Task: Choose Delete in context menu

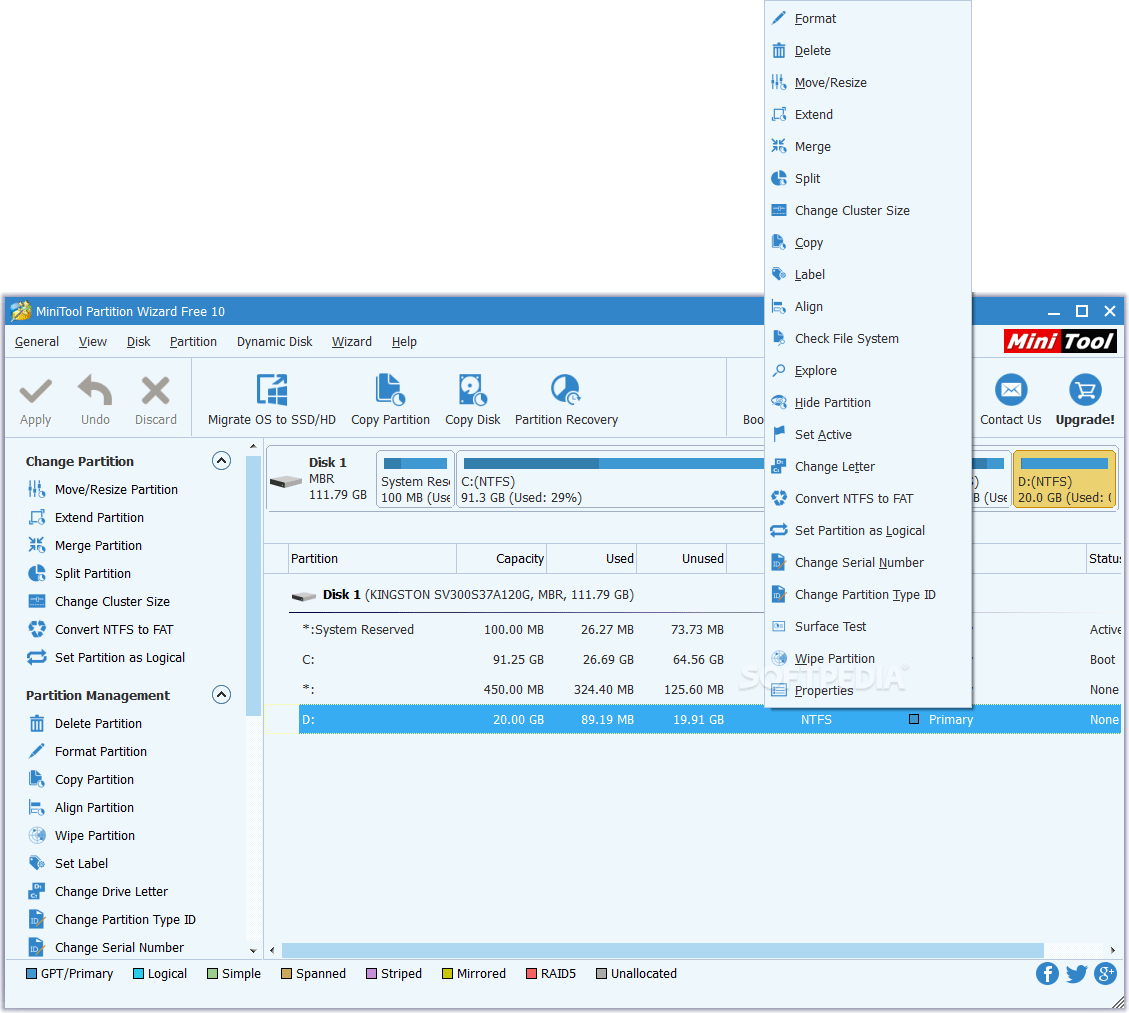Action: [868, 50]
